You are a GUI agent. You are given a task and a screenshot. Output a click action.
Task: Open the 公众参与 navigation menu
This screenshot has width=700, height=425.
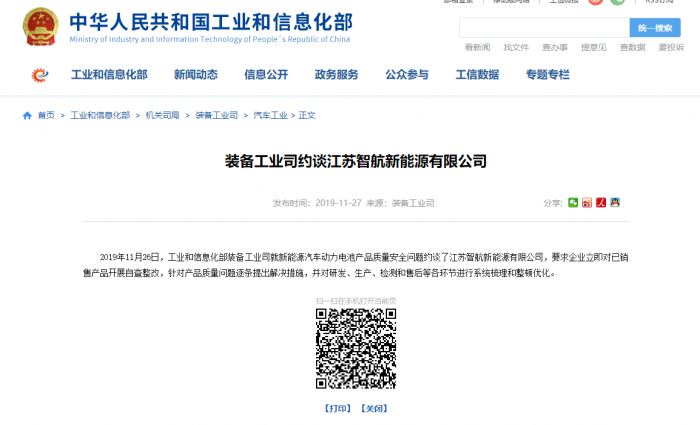[x=407, y=75]
